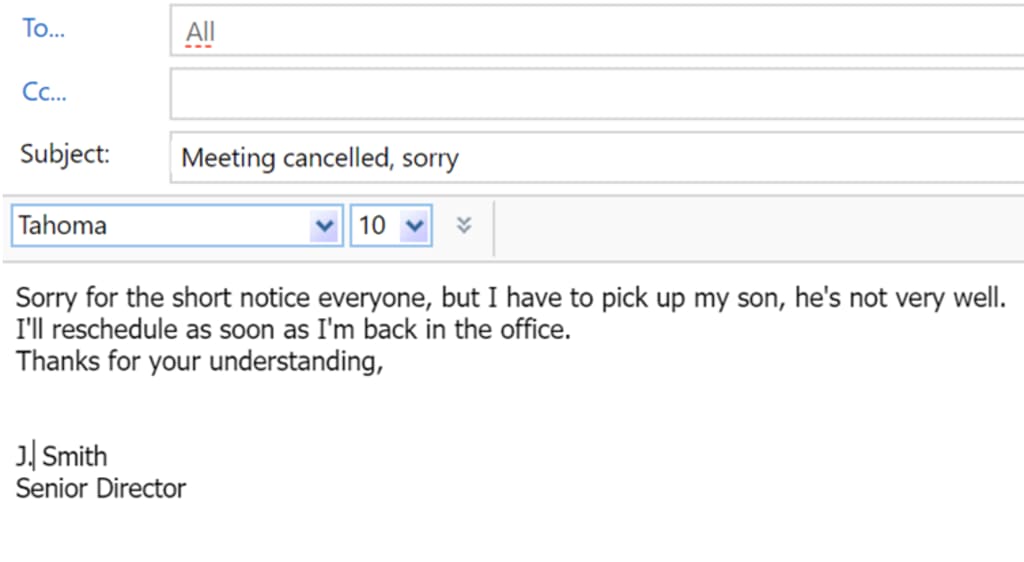
Task: Click the "Senior Director" title line
Action: 101,489
